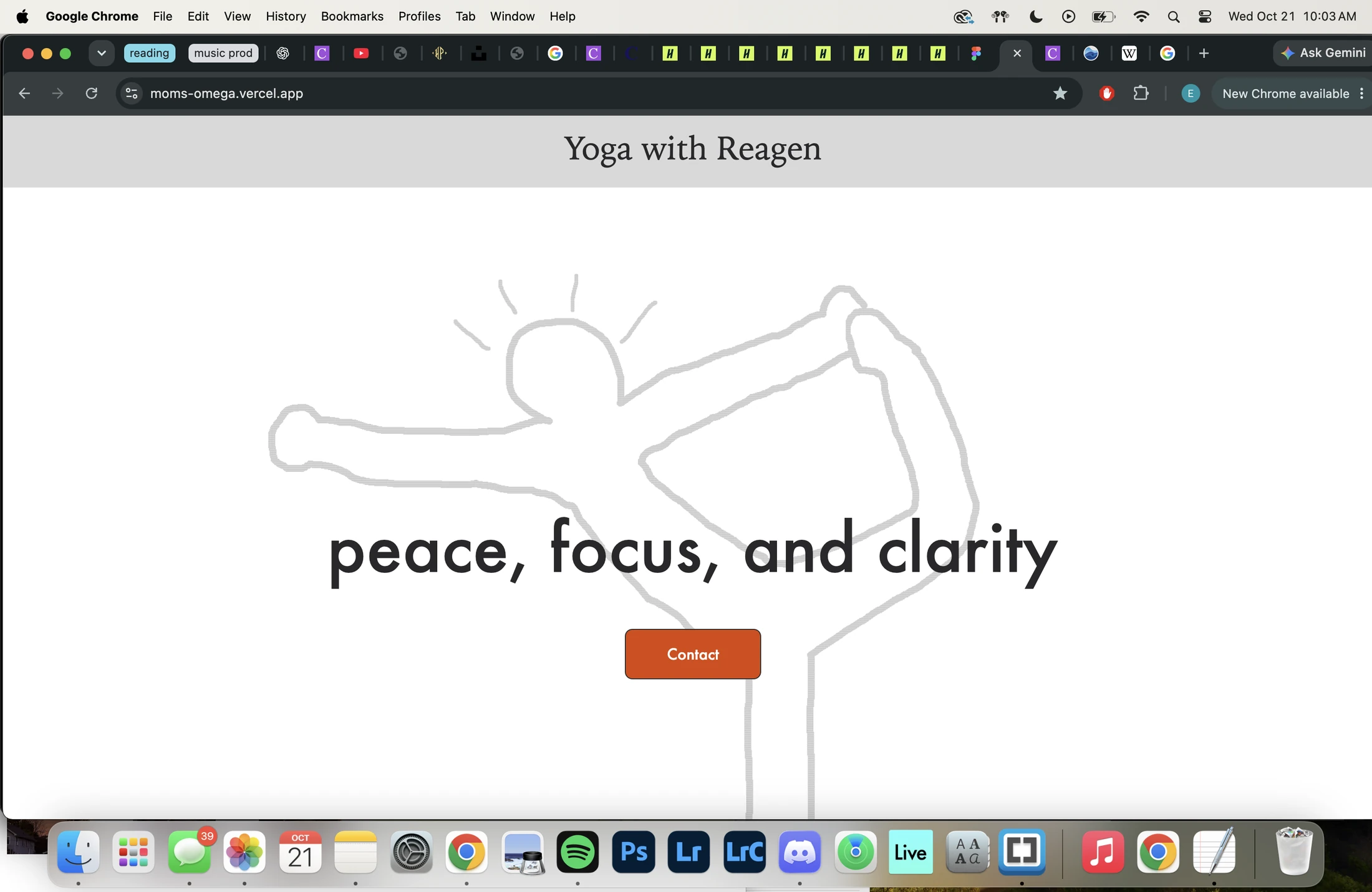Image resolution: width=1372 pixels, height=892 pixels.
Task: Open the battery status menu
Action: (1103, 16)
